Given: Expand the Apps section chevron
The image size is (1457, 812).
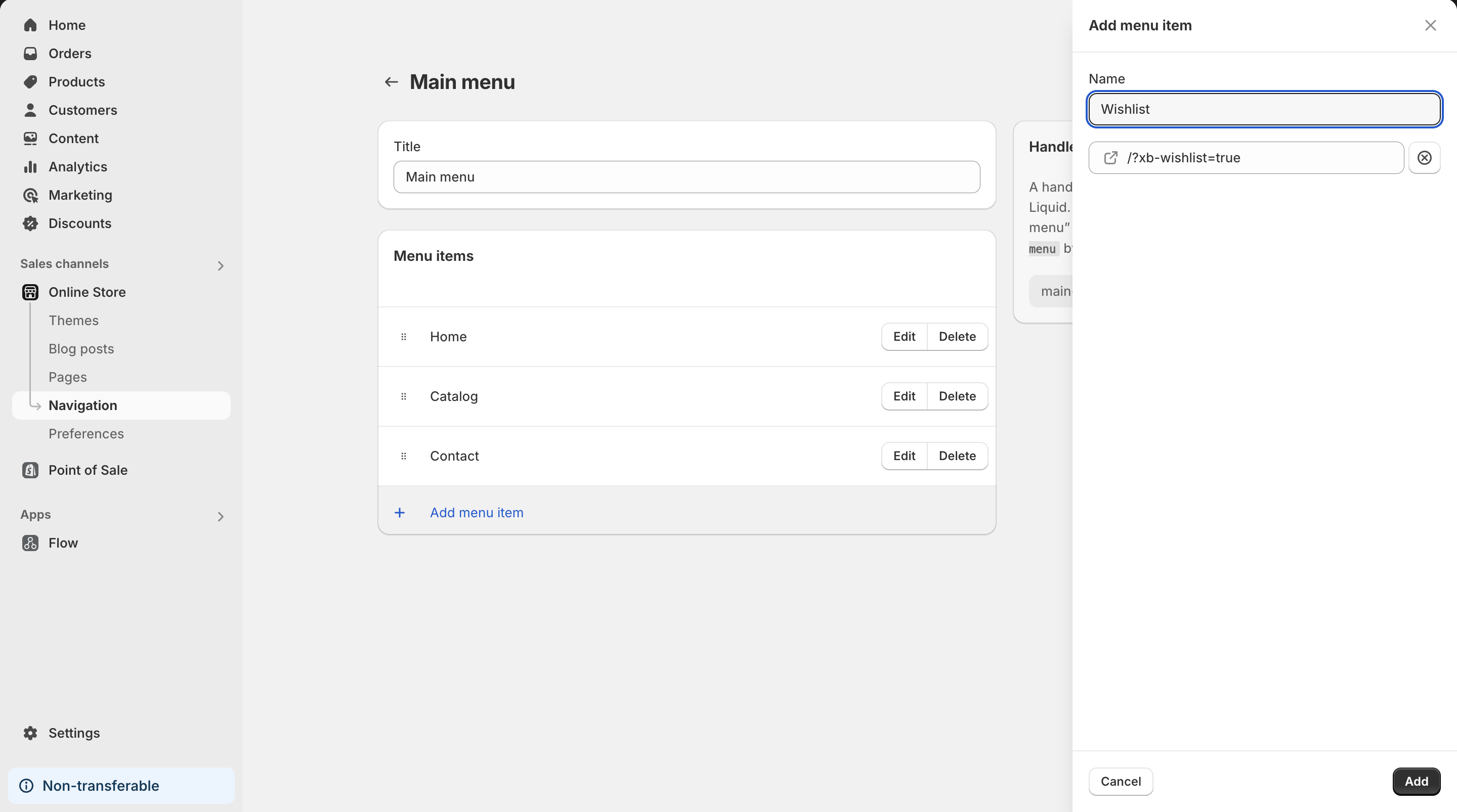Looking at the screenshot, I should tap(221, 516).
